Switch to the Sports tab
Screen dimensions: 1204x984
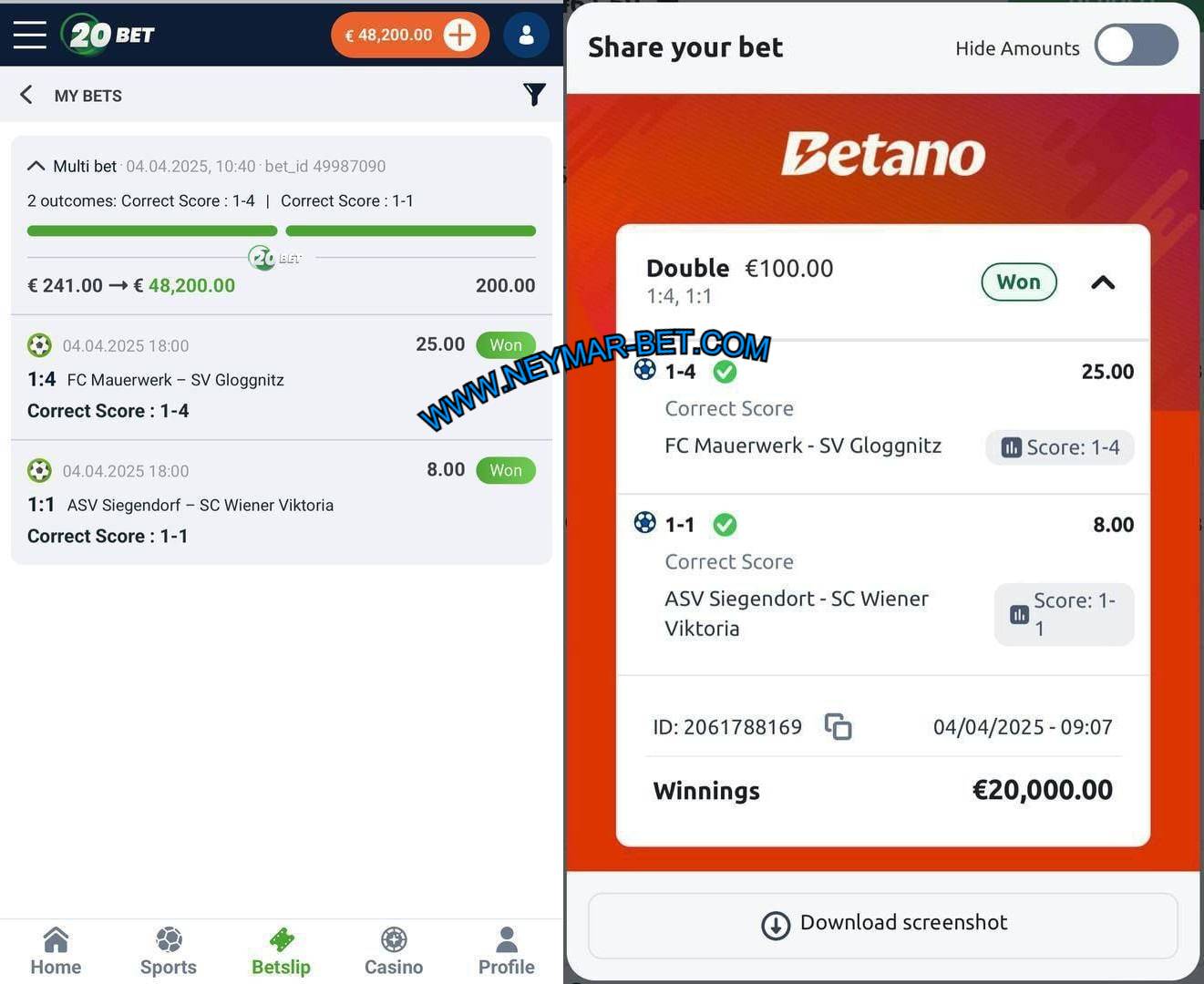coord(169,952)
